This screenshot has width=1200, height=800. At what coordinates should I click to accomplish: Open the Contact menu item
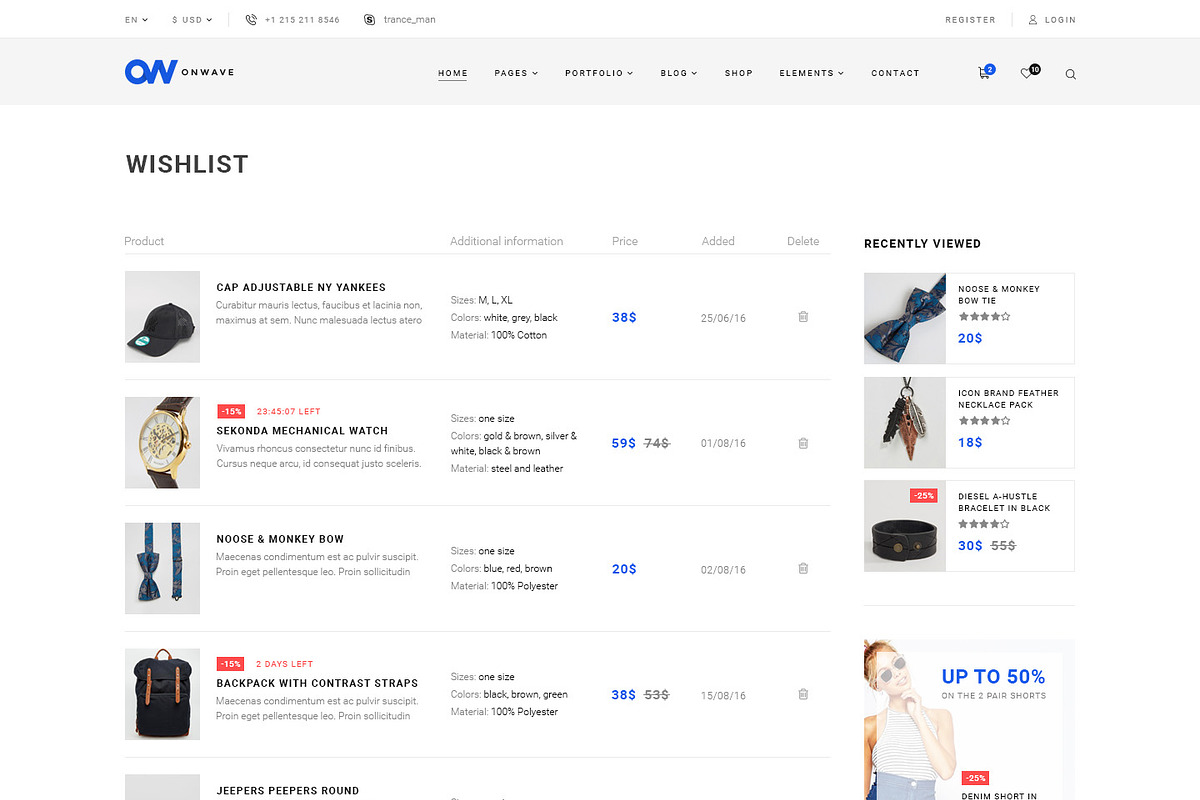pos(895,73)
